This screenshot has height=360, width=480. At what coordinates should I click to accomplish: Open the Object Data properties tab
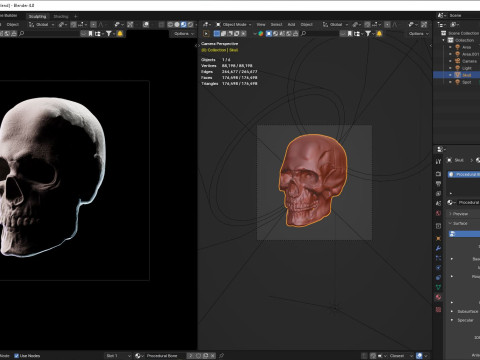pos(438,287)
